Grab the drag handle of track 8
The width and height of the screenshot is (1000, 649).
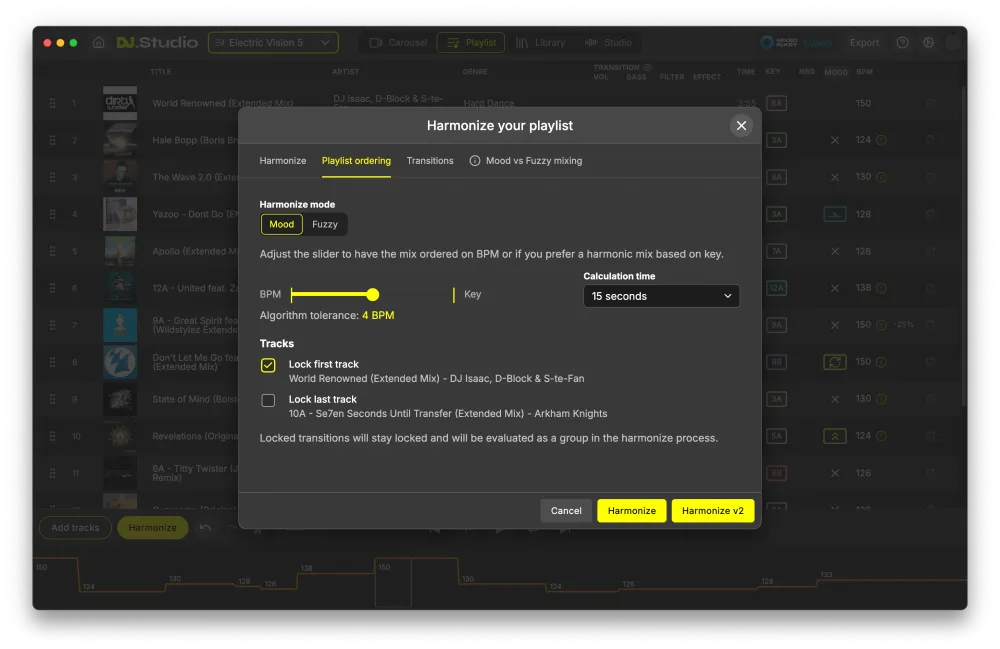point(52,362)
